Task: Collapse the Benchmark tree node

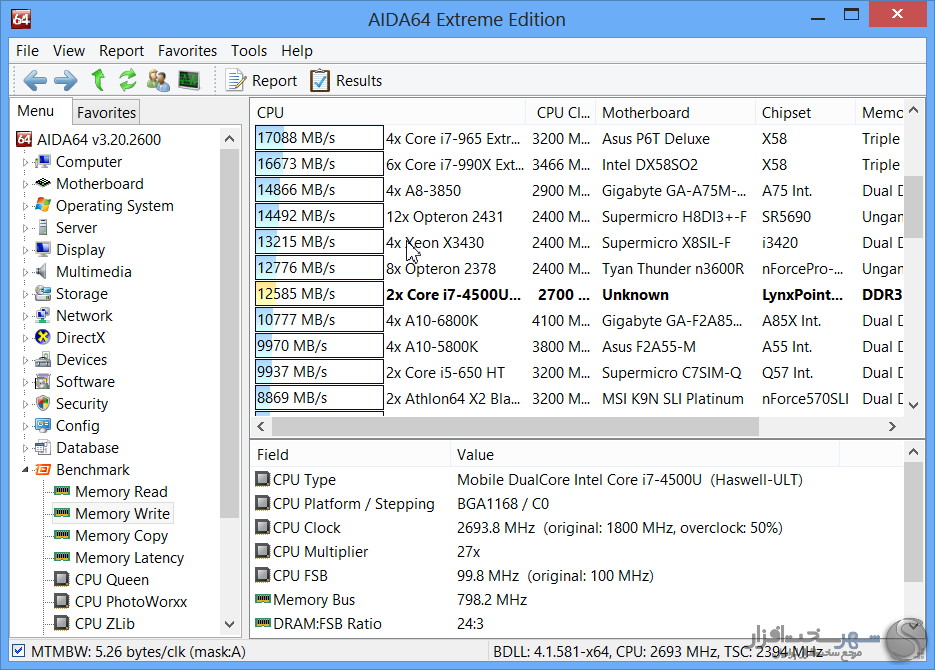Action: pyautogui.click(x=26, y=470)
